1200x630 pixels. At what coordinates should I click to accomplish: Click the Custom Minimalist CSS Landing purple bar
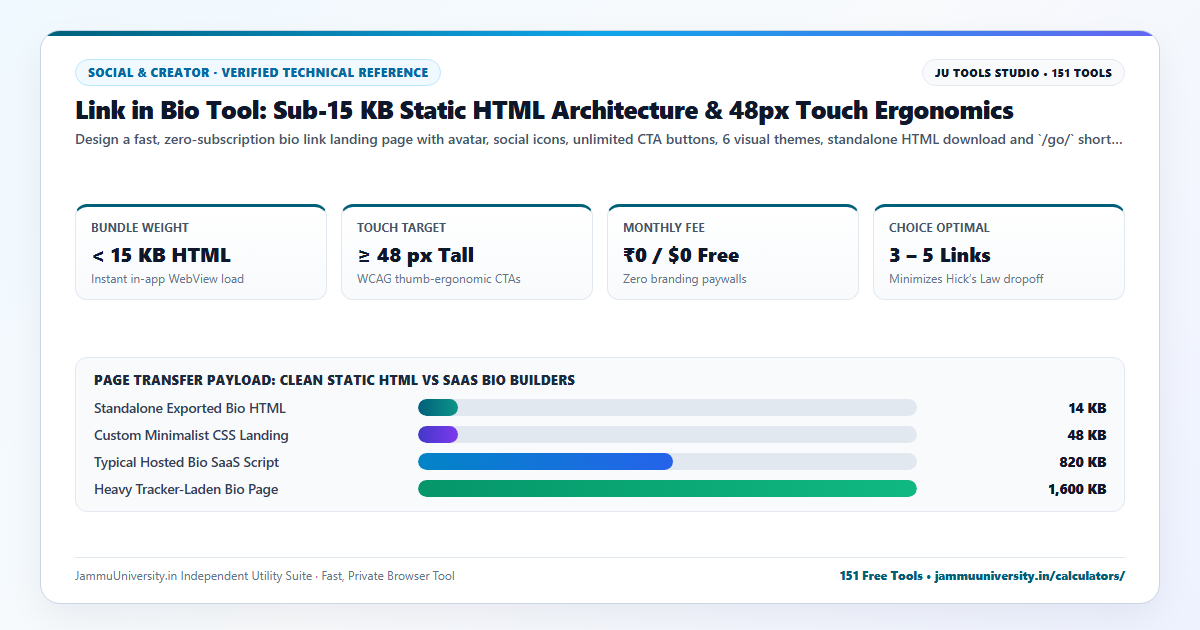[438, 435]
